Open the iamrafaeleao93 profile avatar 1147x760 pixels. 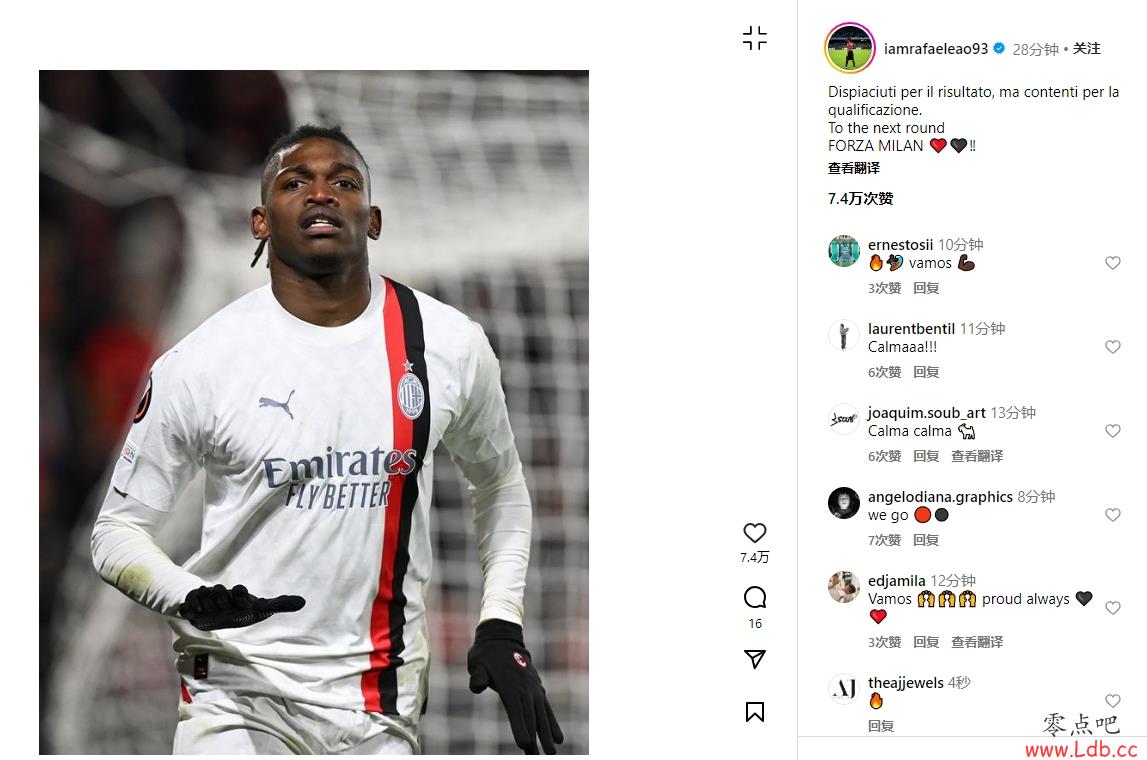pyautogui.click(x=849, y=48)
